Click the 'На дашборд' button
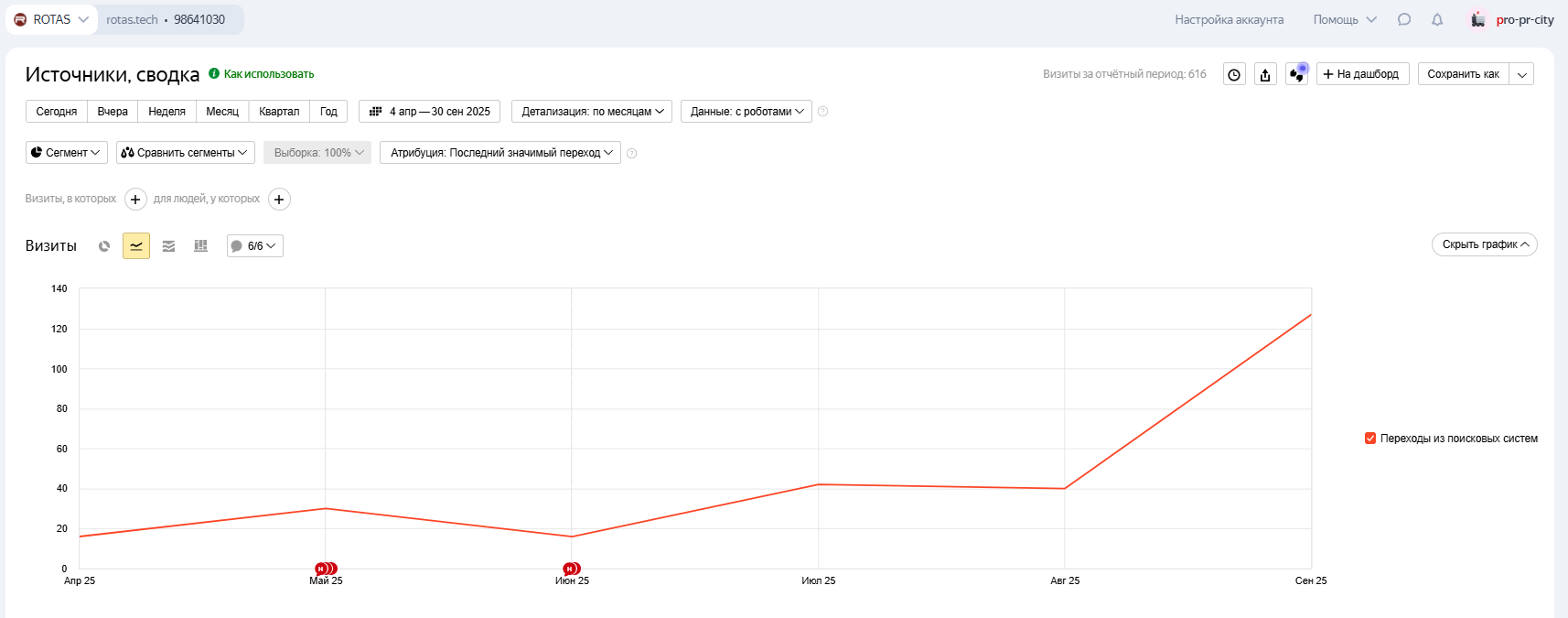 pos(1362,74)
